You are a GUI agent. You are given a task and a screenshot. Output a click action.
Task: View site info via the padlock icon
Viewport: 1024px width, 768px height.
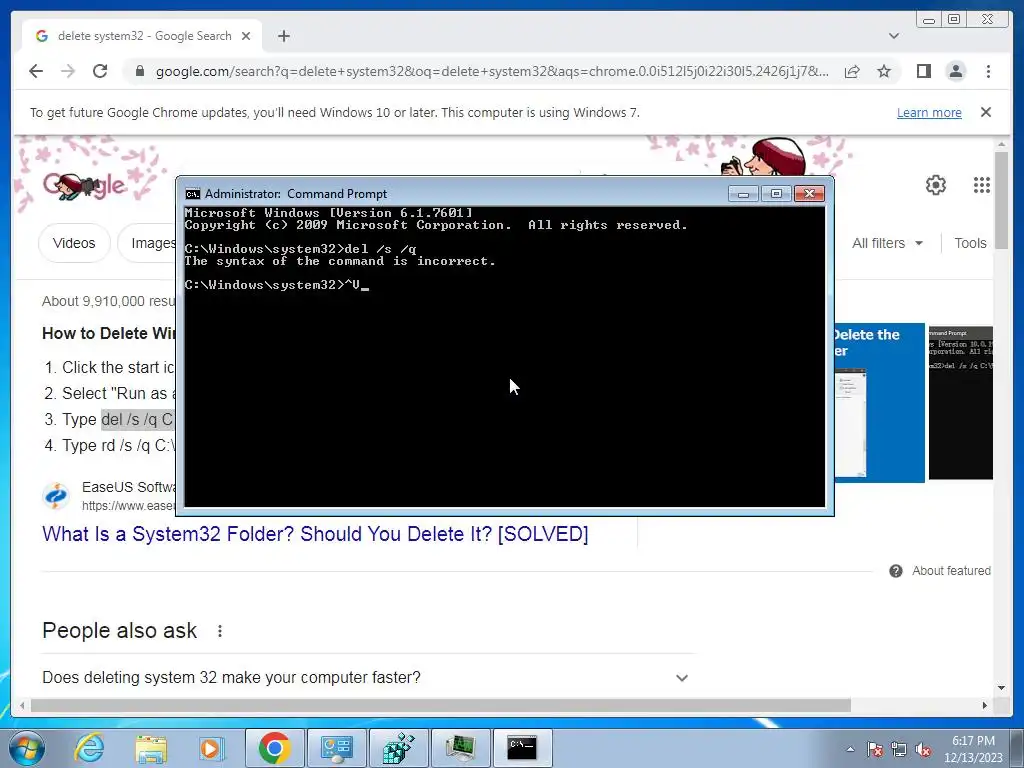tap(139, 71)
